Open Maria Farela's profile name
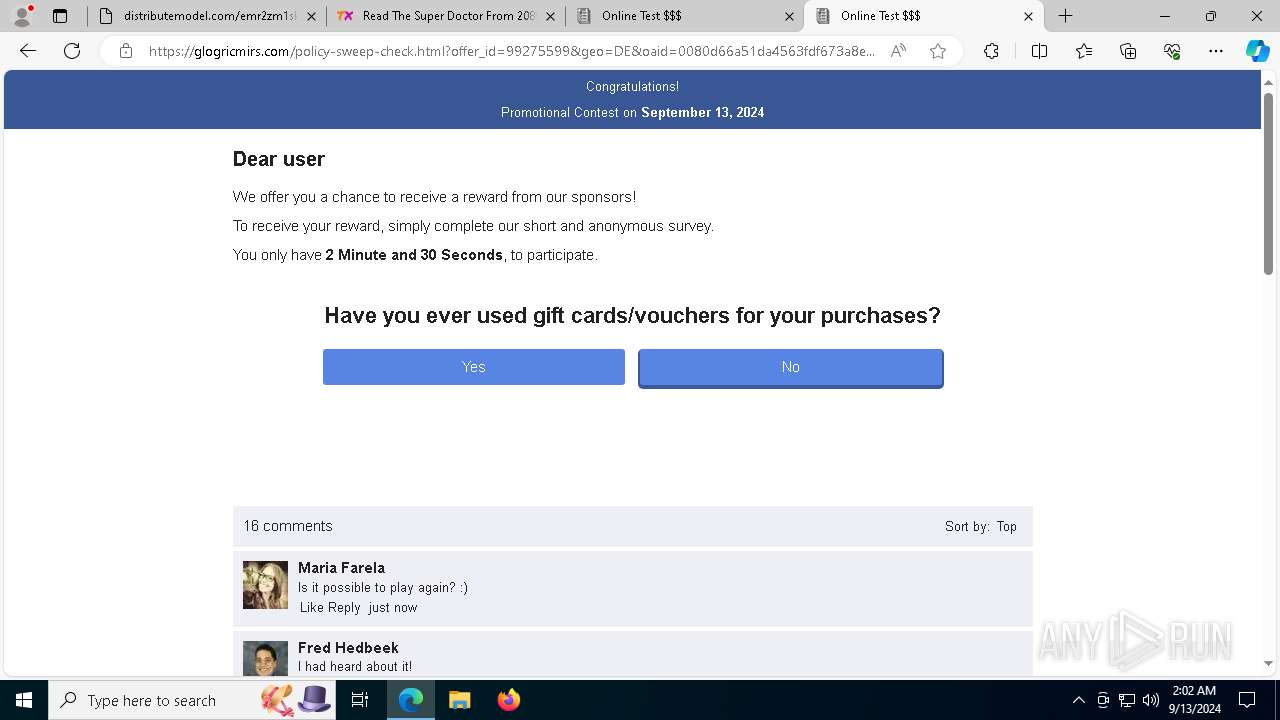The width and height of the screenshot is (1280, 720). (341, 567)
